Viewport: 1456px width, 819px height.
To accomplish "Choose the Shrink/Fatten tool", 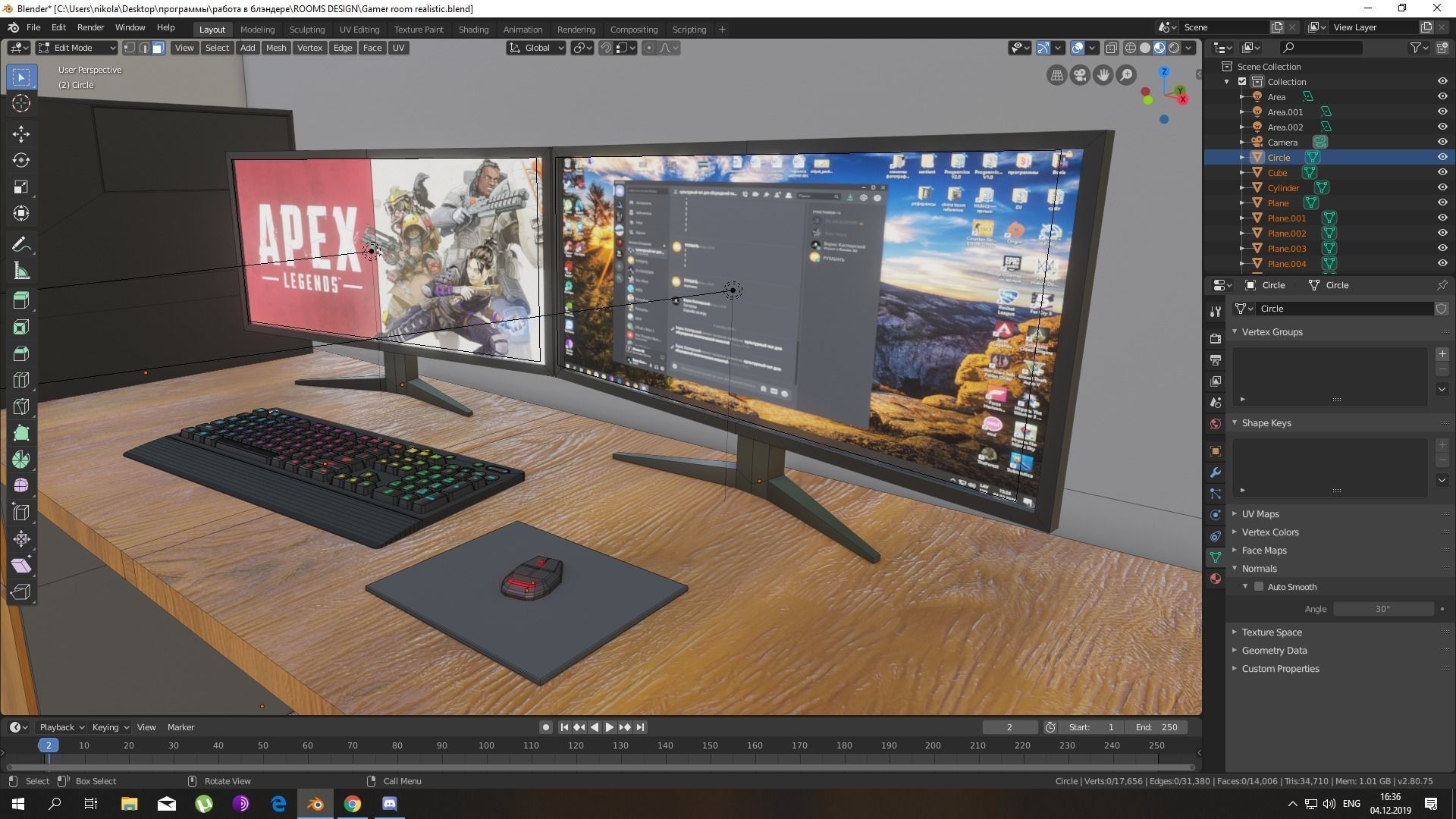I will [21, 539].
